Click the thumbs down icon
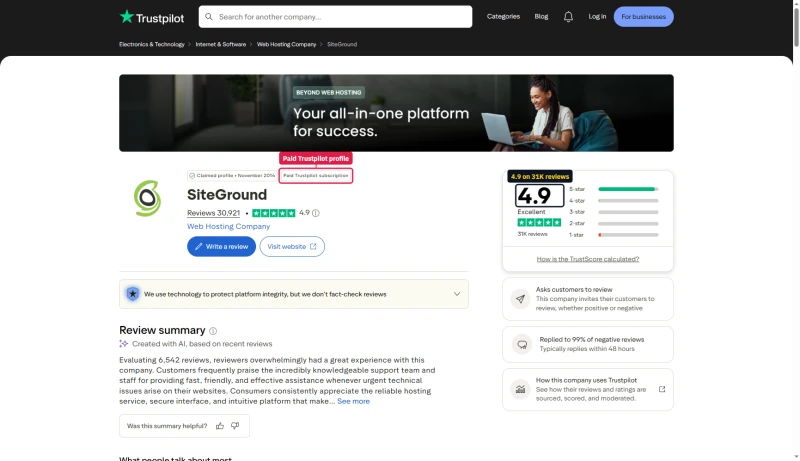This screenshot has height=461, width=800. click(x=235, y=426)
